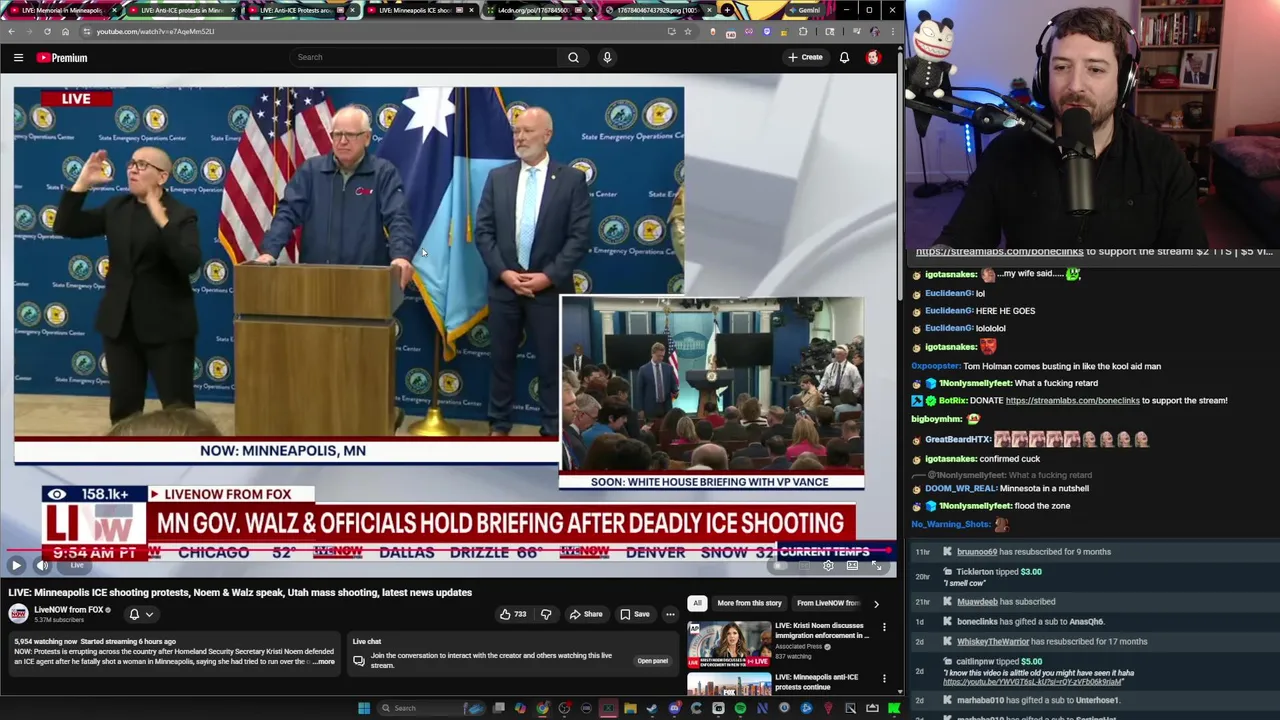
Task: Open Gemini in the Chrome title bar
Action: click(803, 10)
